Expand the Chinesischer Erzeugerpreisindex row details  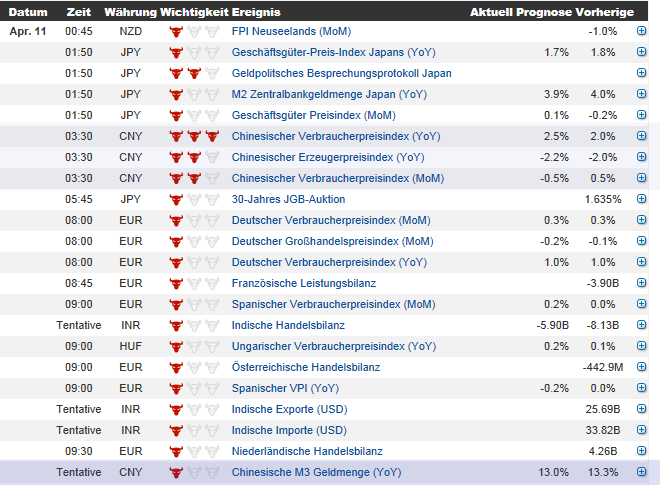coord(641,157)
